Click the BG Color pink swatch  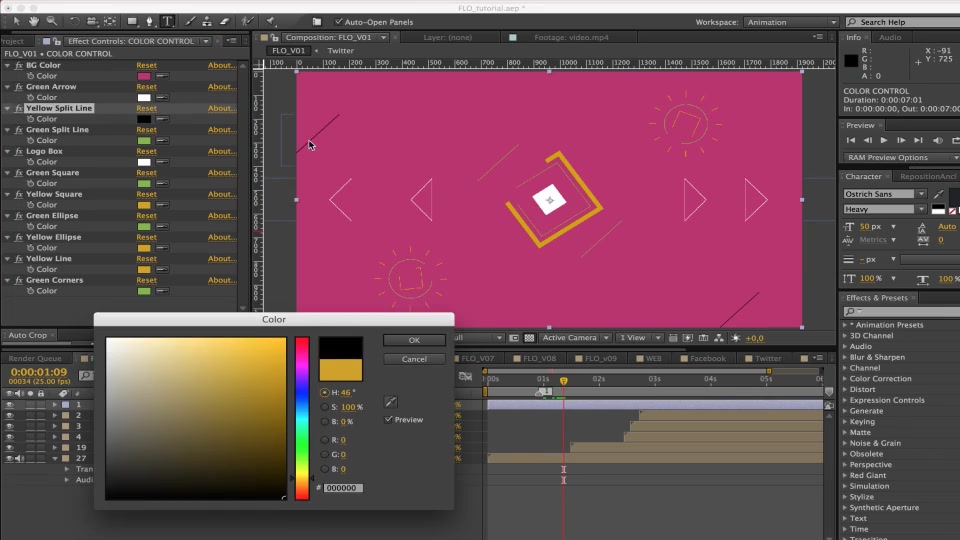[144, 76]
